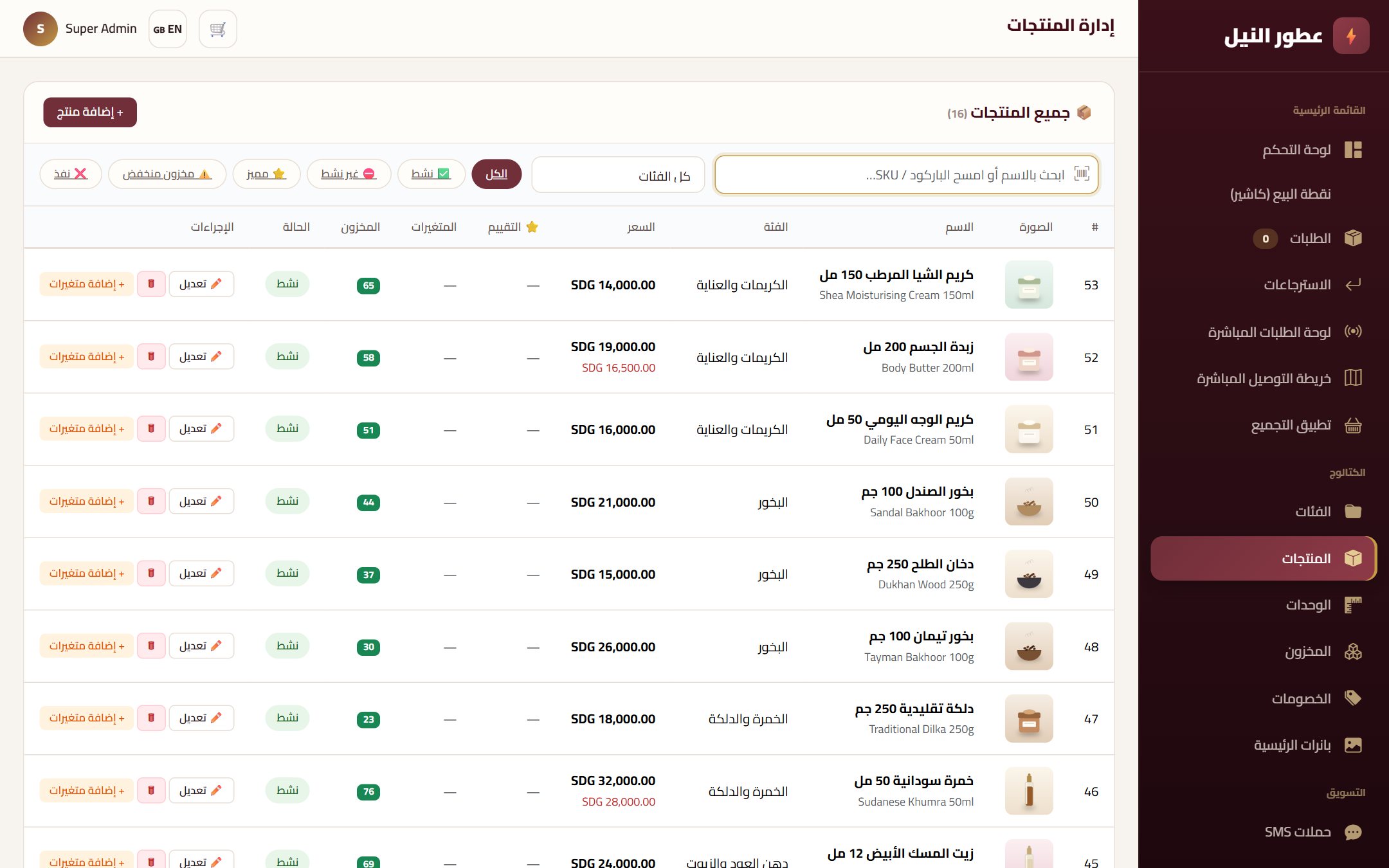Open نقطة البيع (كاشير) POS page
The width and height of the screenshot is (1389, 868).
[1263, 194]
